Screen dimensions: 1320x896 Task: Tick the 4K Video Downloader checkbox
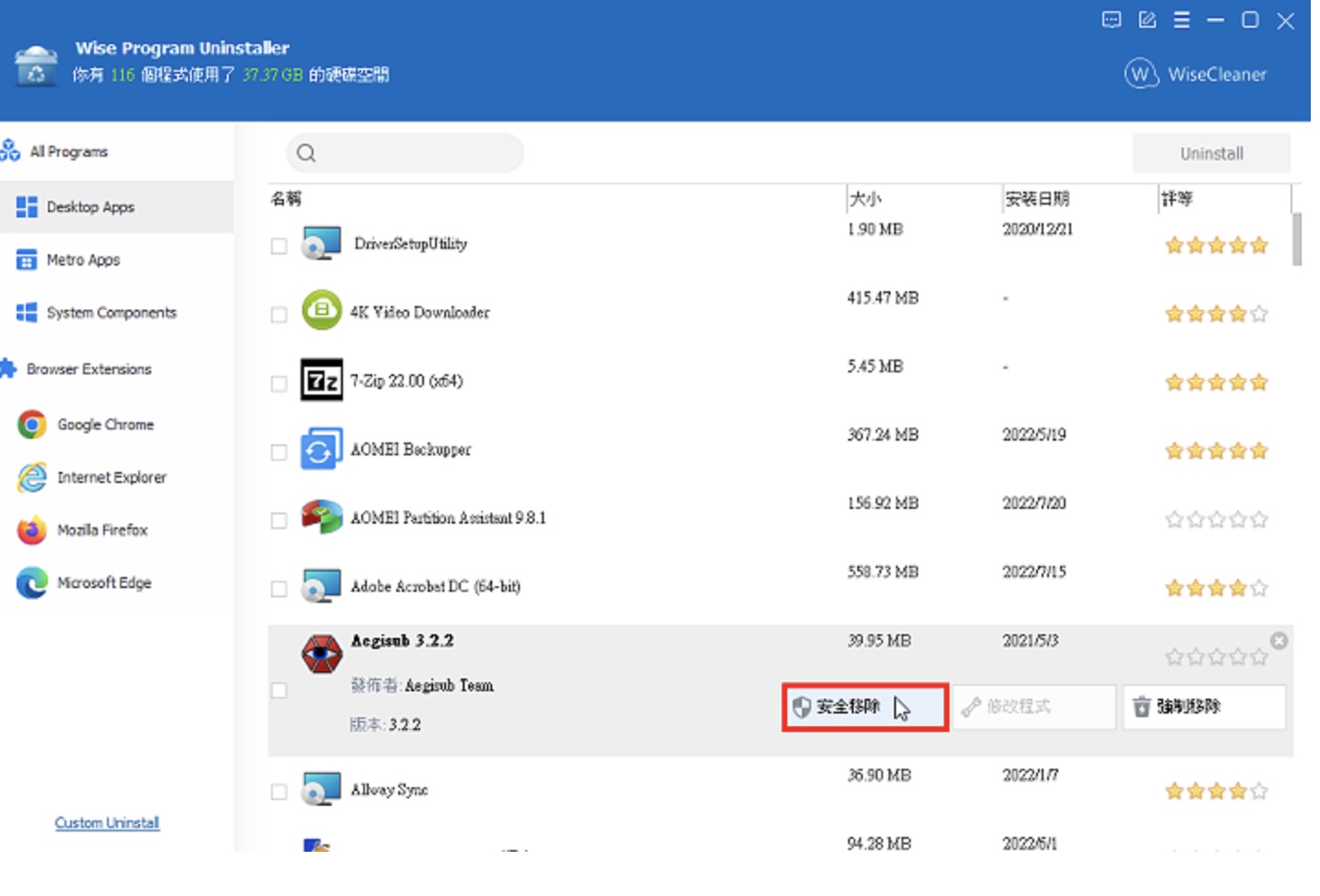click(278, 314)
